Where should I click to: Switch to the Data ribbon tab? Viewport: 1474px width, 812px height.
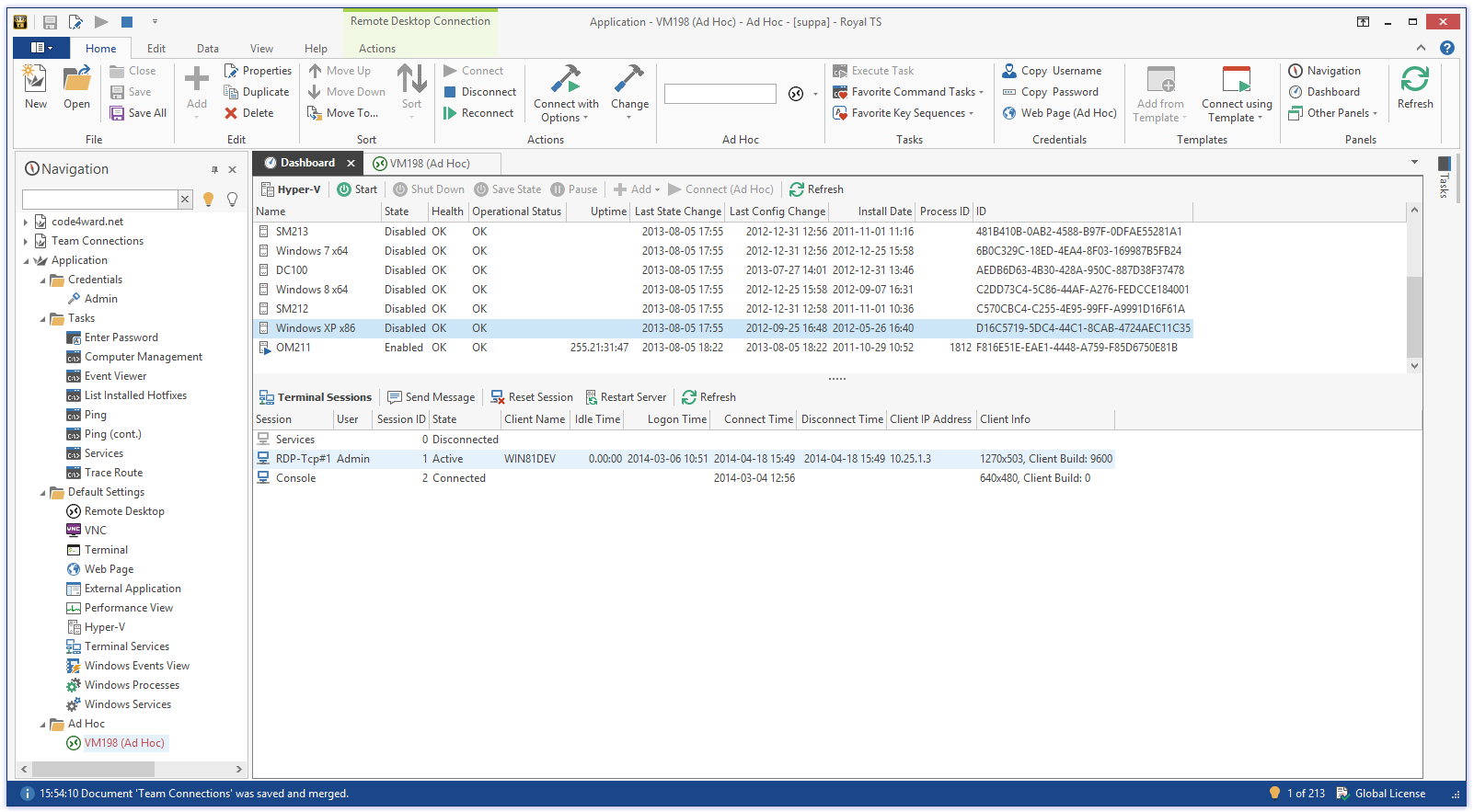(x=207, y=49)
